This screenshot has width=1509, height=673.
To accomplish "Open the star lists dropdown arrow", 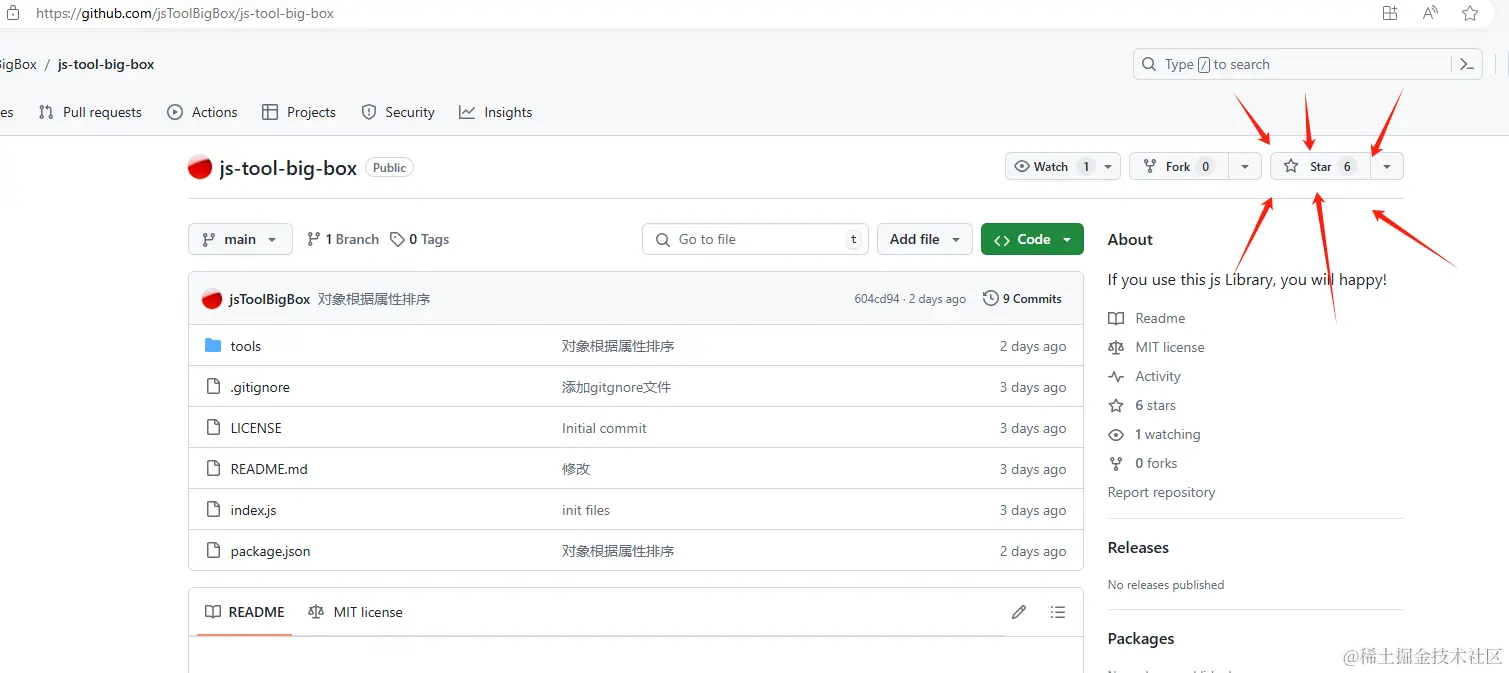I will (1386, 166).
